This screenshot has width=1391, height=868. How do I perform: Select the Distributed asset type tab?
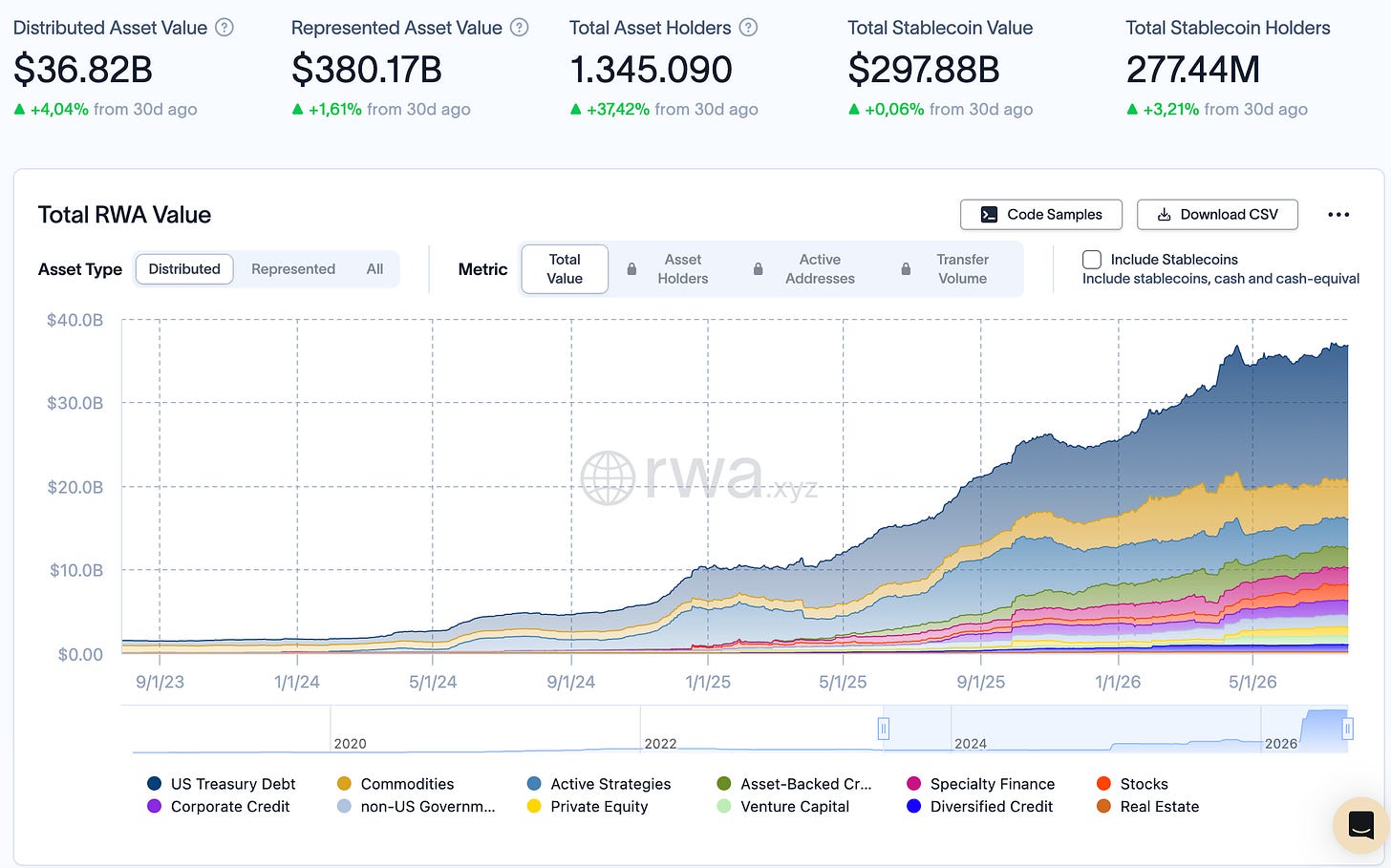click(x=184, y=269)
